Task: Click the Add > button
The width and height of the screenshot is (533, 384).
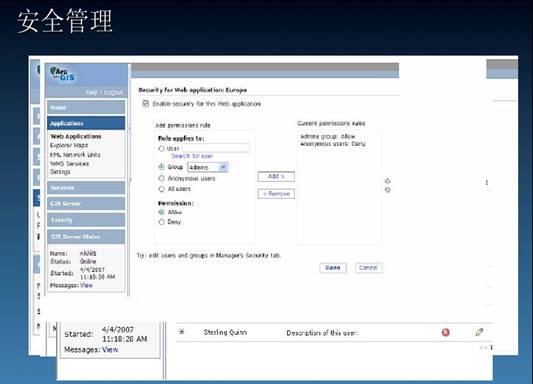Action: pos(276,176)
